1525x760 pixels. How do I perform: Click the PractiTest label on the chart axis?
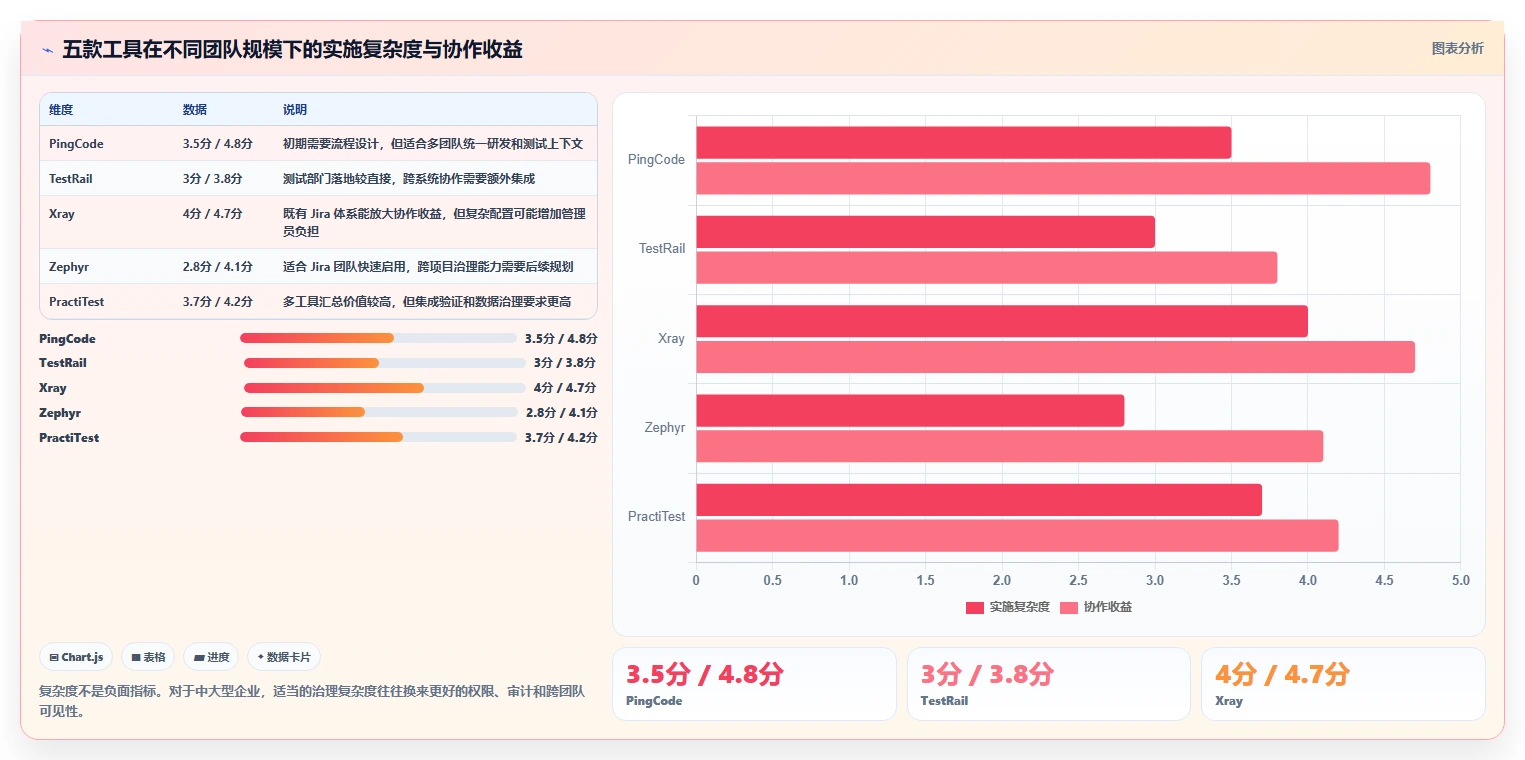tap(657, 517)
